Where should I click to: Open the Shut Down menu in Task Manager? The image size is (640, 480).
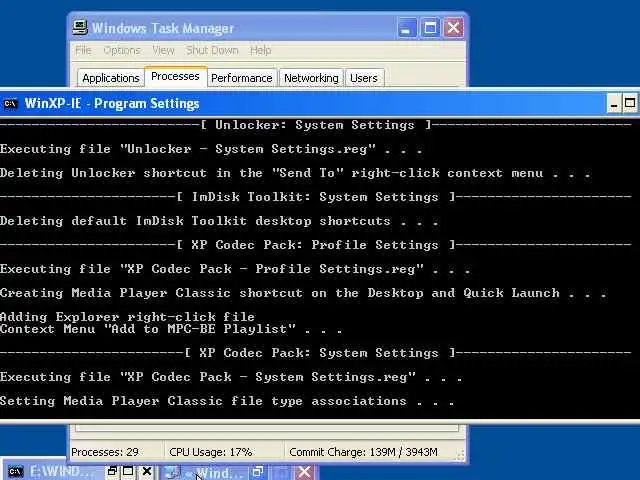coord(212,50)
